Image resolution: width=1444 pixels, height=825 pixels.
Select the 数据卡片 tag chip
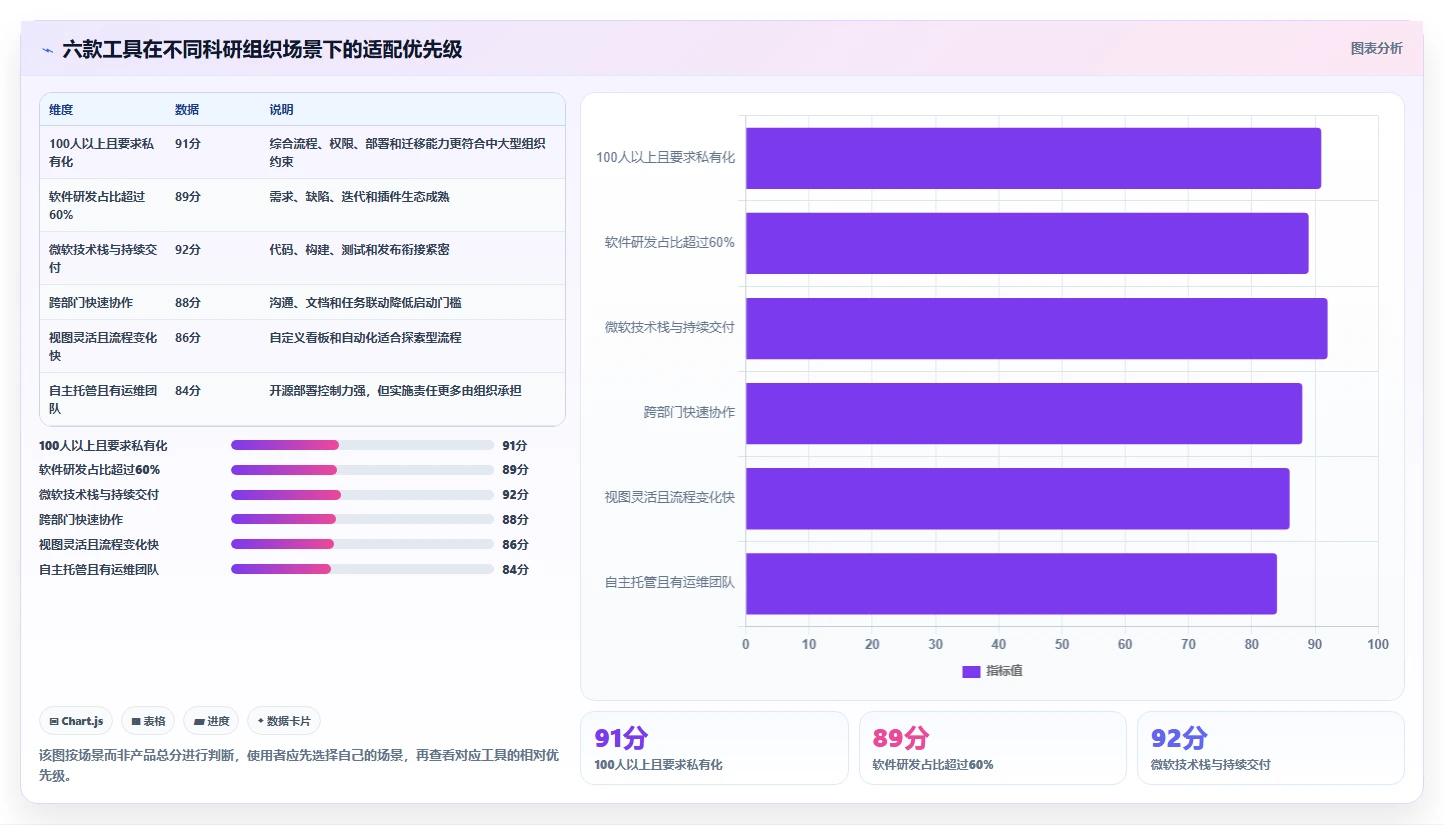284,721
